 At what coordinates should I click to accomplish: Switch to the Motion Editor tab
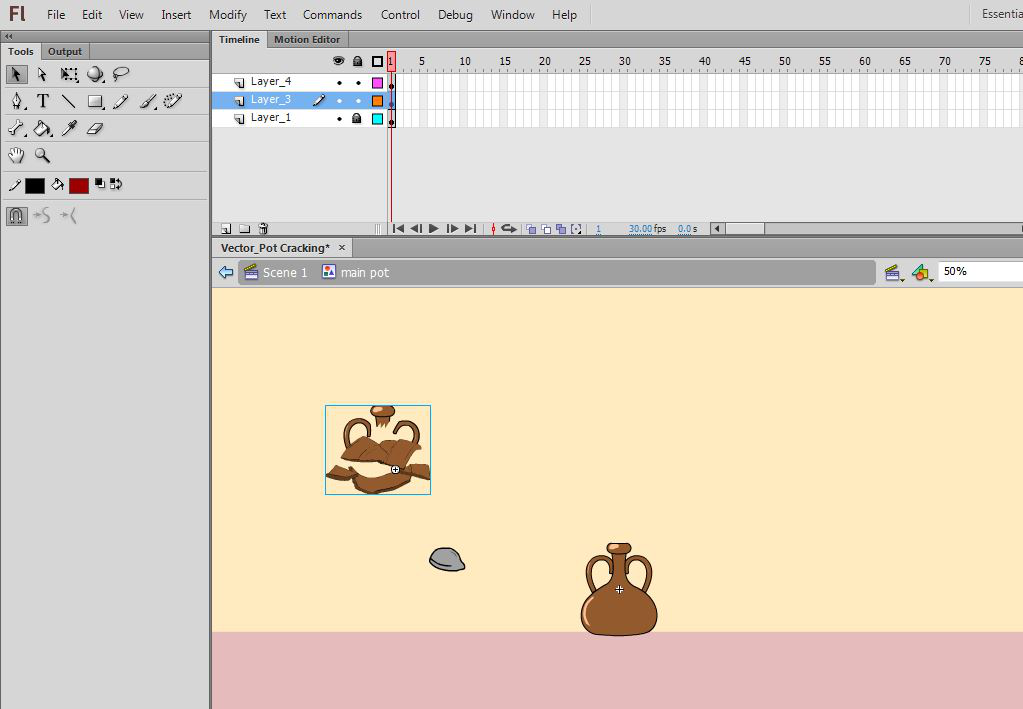point(307,40)
